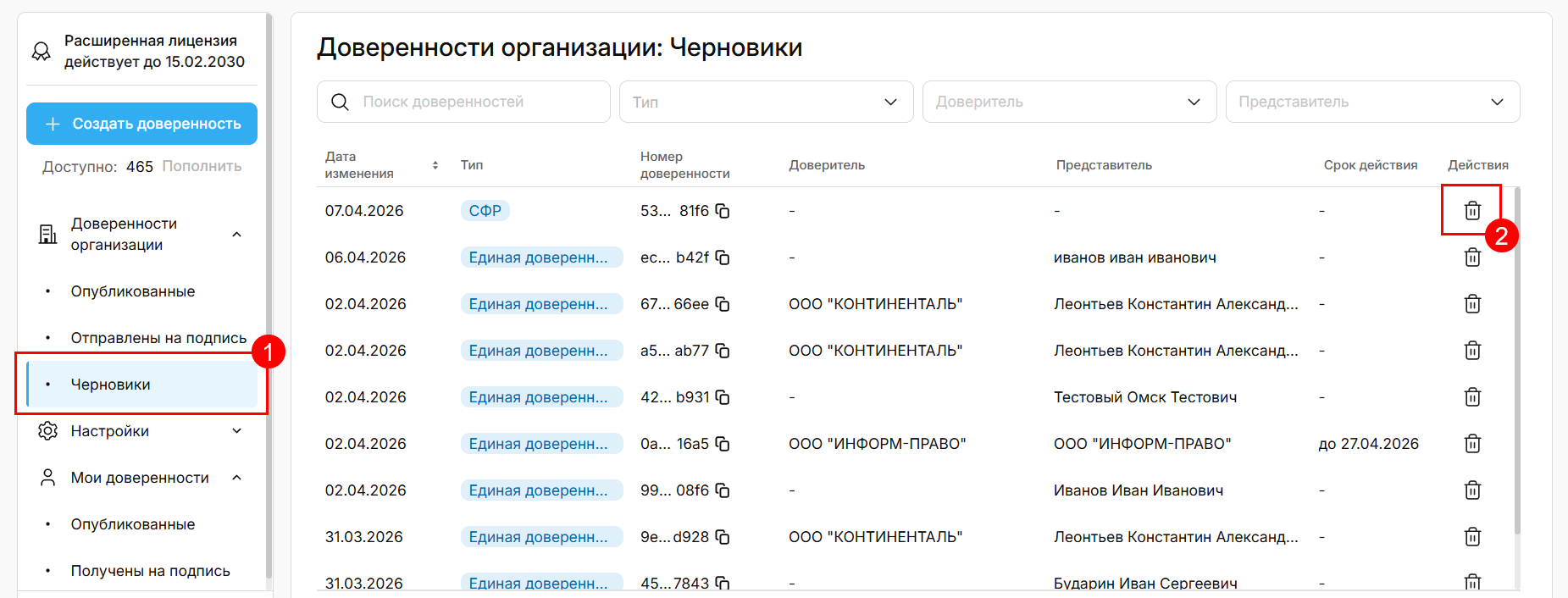The image size is (1568, 598).
Task: Click the search magnifier icon
Action: tap(340, 102)
